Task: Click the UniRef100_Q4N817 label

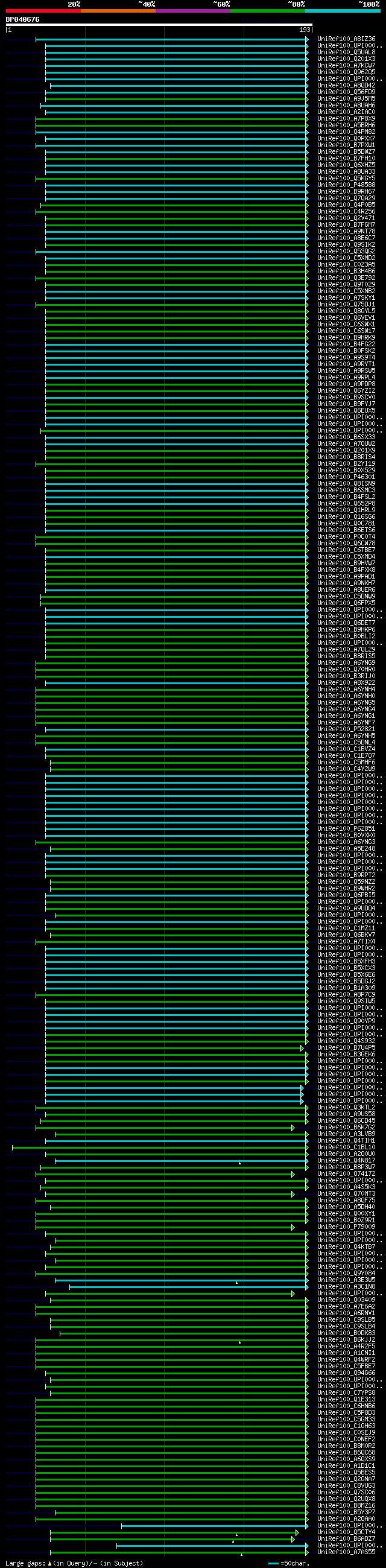Action: pyautogui.click(x=346, y=1160)
